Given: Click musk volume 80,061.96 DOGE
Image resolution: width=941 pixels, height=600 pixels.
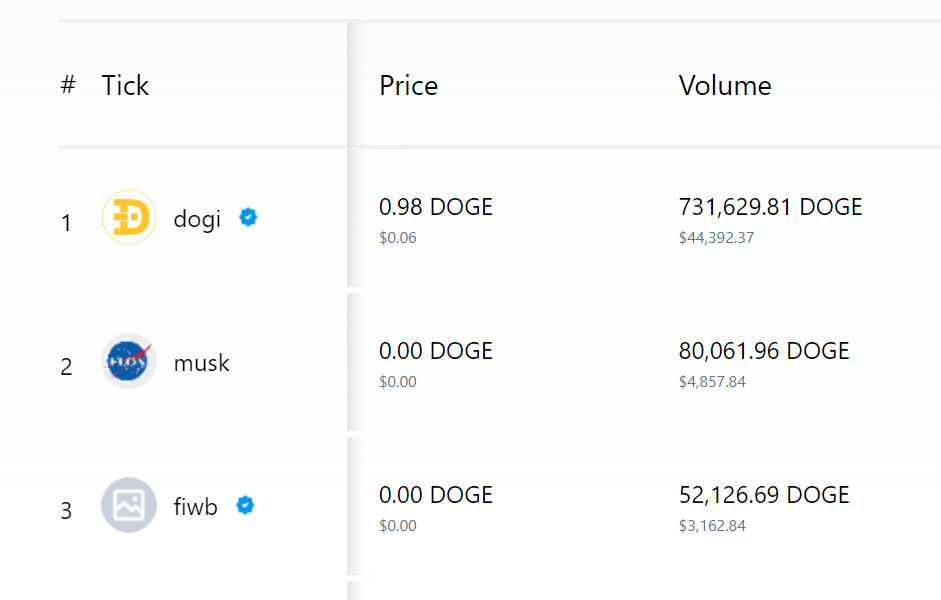Looking at the screenshot, I should pyautogui.click(x=764, y=351).
